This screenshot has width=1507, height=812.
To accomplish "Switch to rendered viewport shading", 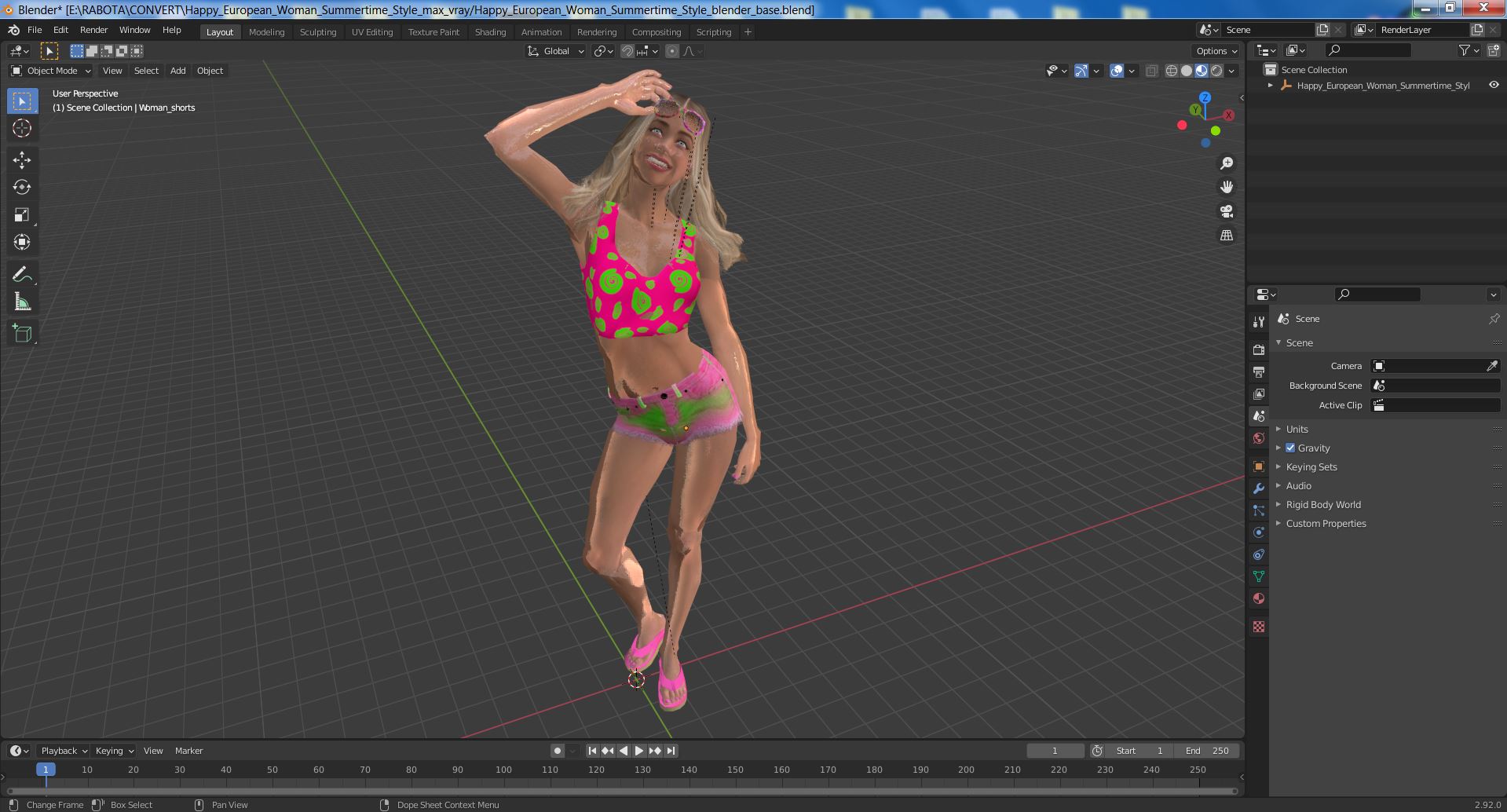I will click(x=1216, y=71).
